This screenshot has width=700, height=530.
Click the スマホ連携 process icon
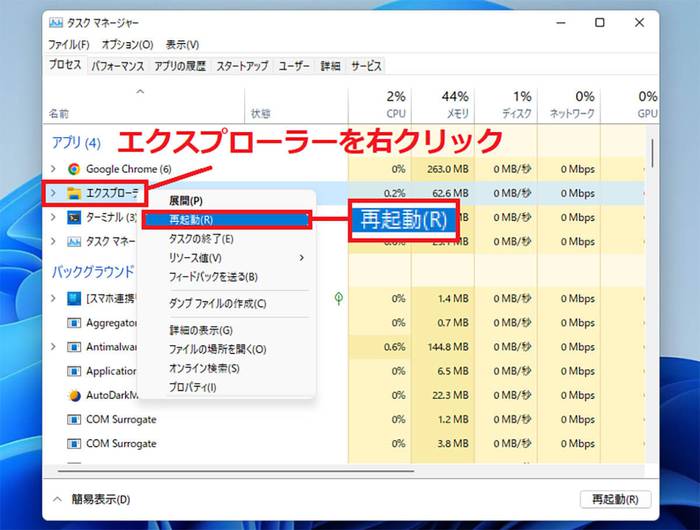(x=74, y=298)
